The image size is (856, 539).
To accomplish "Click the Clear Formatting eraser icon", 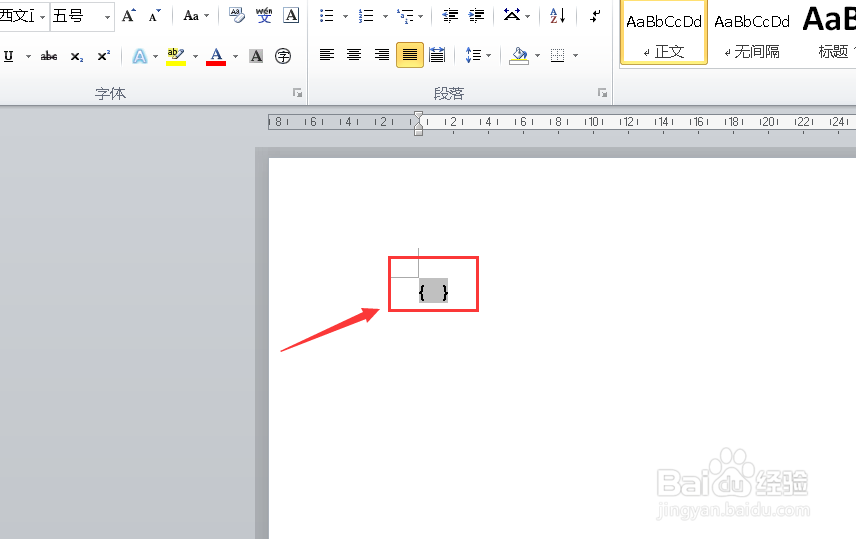I will point(236,15).
